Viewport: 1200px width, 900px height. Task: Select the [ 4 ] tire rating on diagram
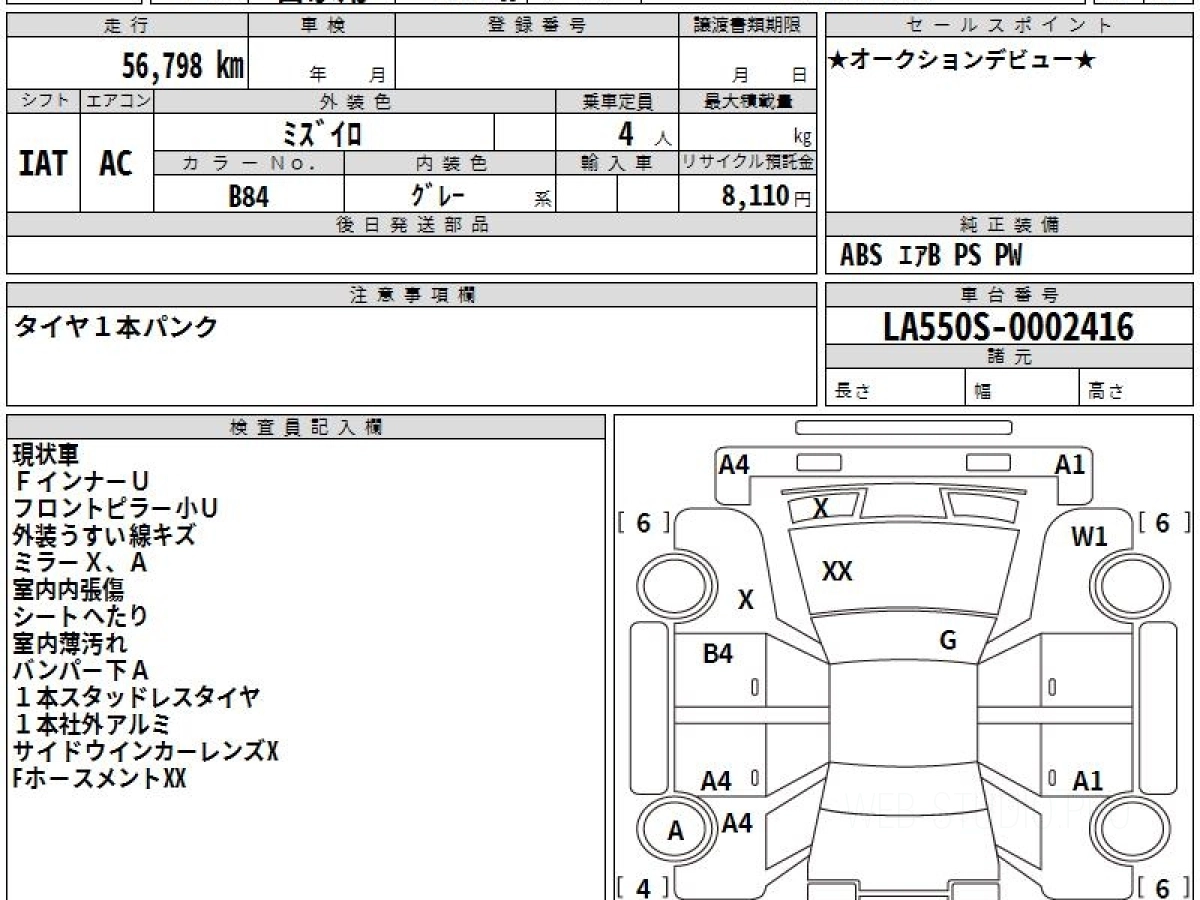point(643,887)
